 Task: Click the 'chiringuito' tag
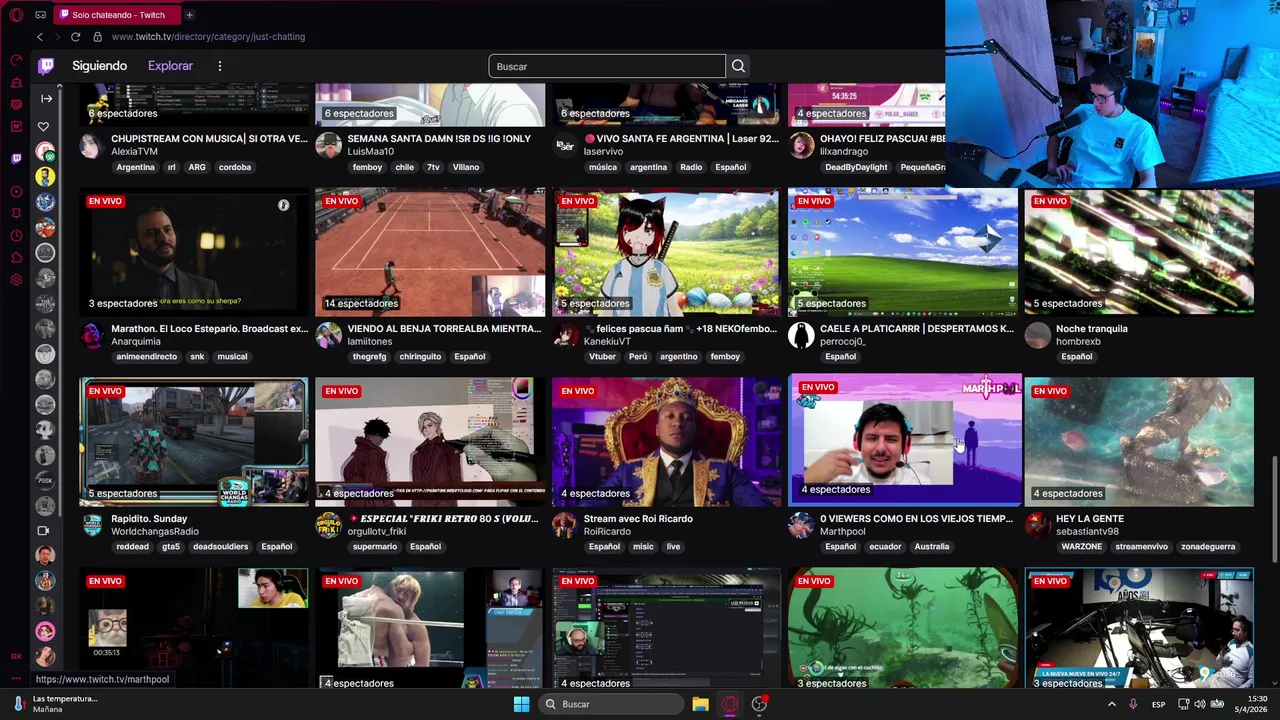click(420, 357)
